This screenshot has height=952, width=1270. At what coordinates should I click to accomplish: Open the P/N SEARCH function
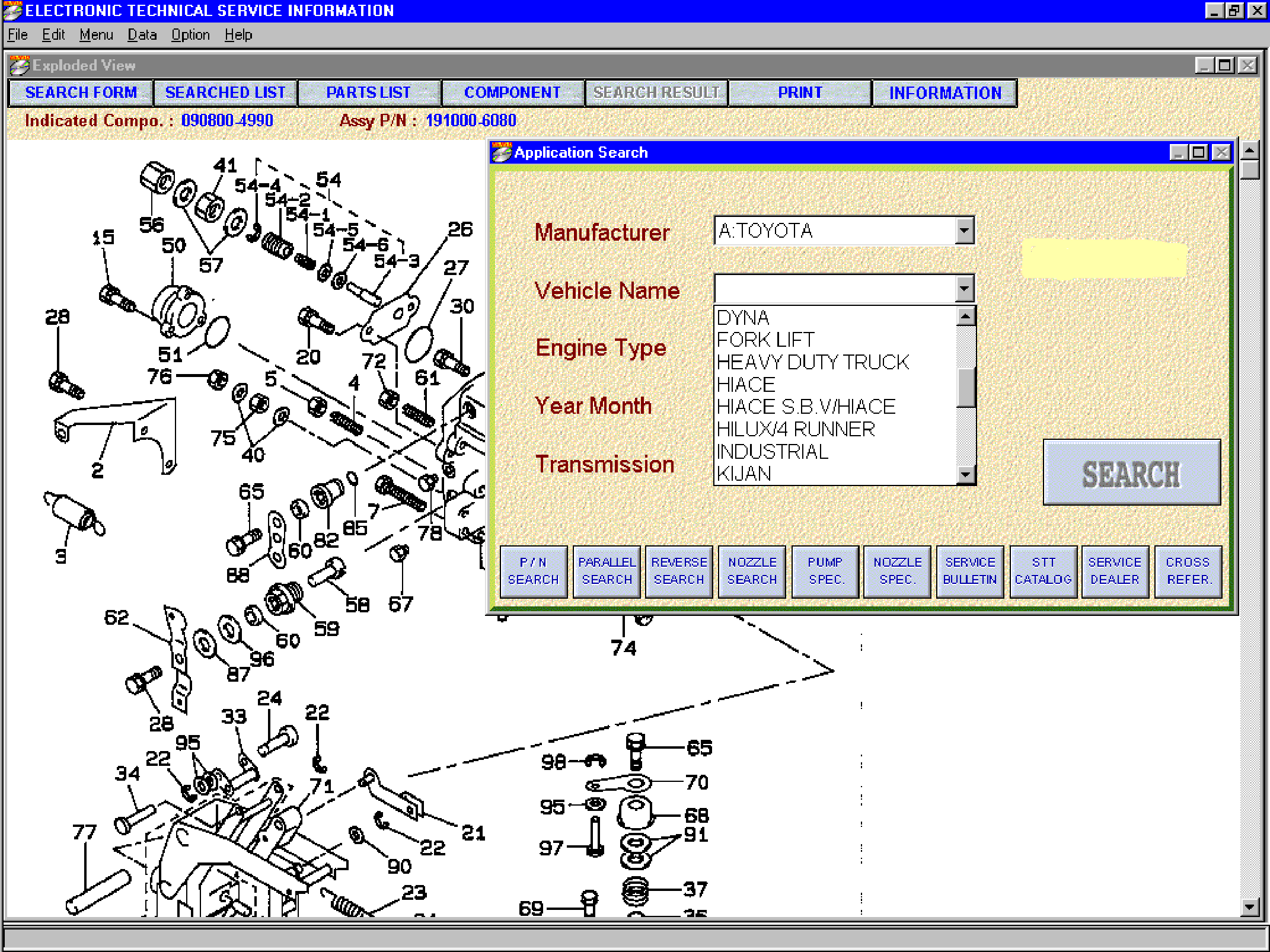[x=533, y=571]
